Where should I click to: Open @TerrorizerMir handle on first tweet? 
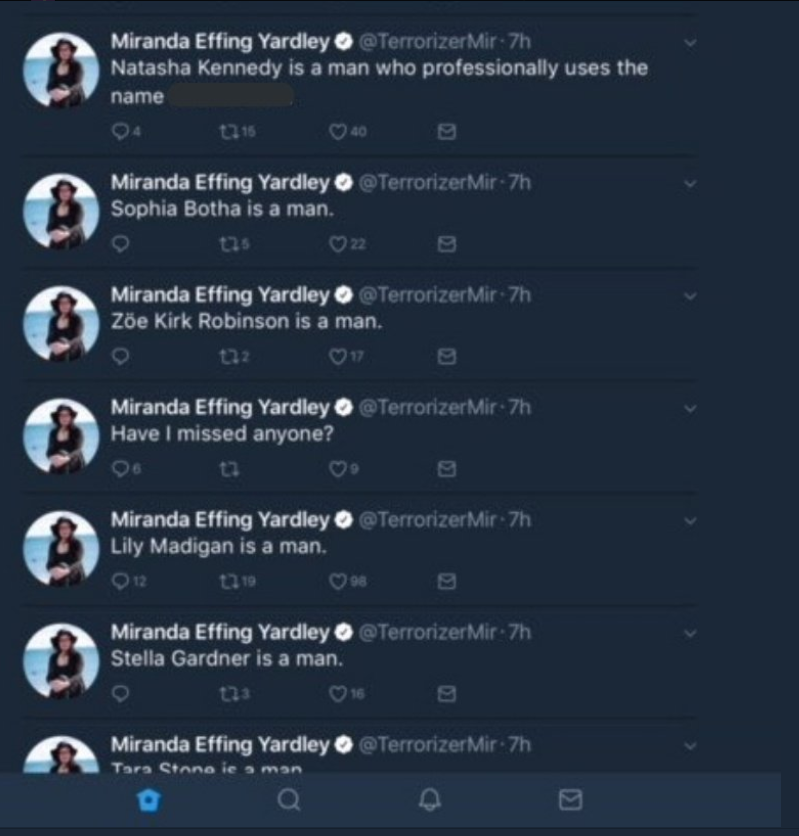click(x=428, y=42)
